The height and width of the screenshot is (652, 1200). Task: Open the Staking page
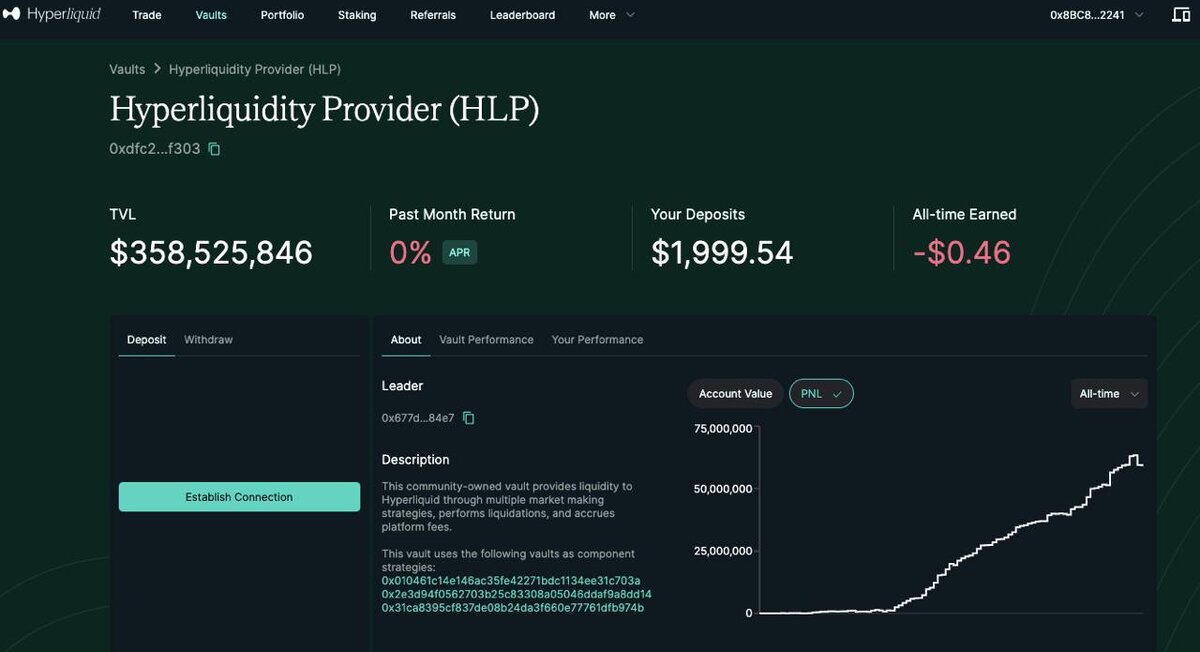357,15
